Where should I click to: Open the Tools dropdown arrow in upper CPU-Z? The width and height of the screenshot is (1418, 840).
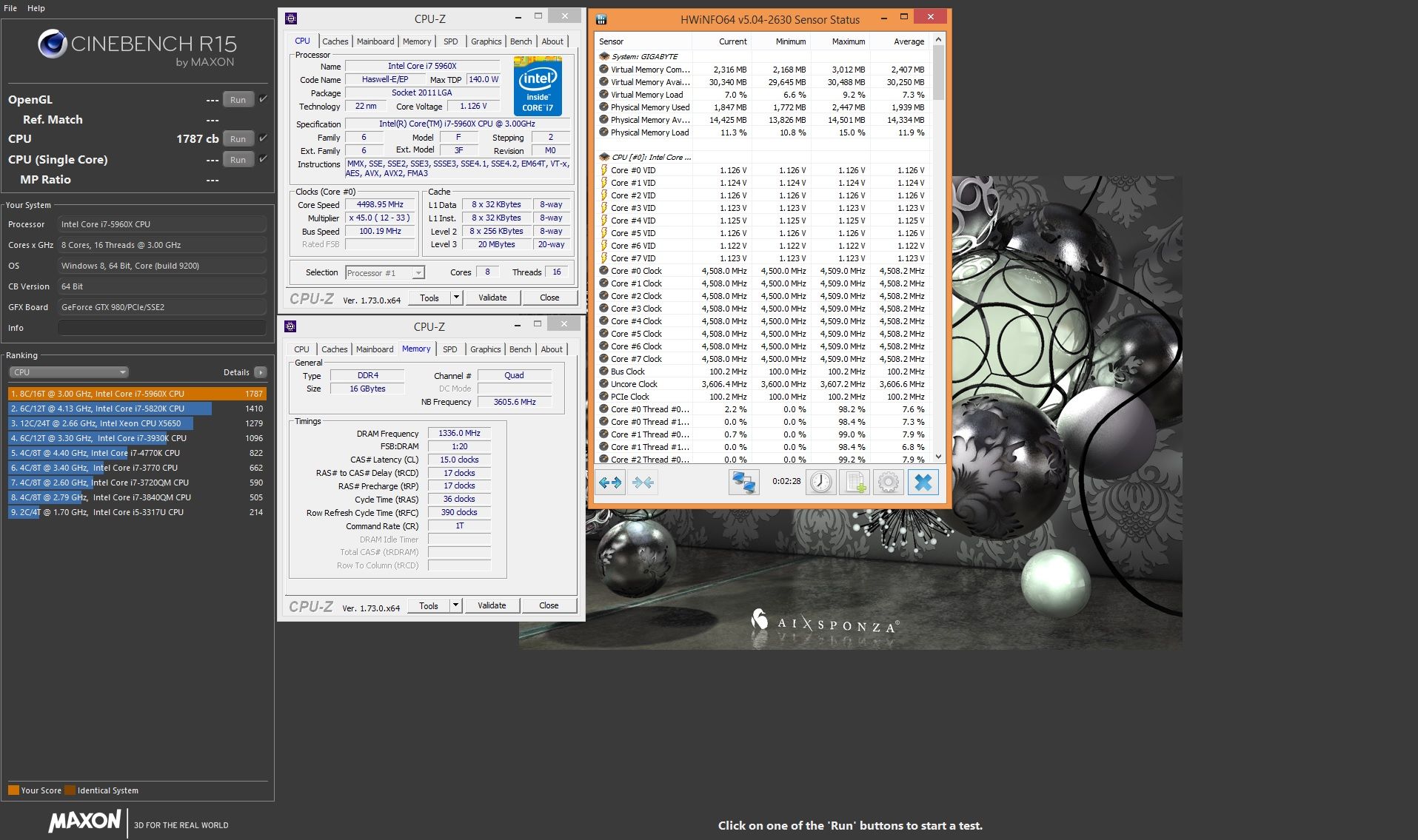click(x=456, y=298)
